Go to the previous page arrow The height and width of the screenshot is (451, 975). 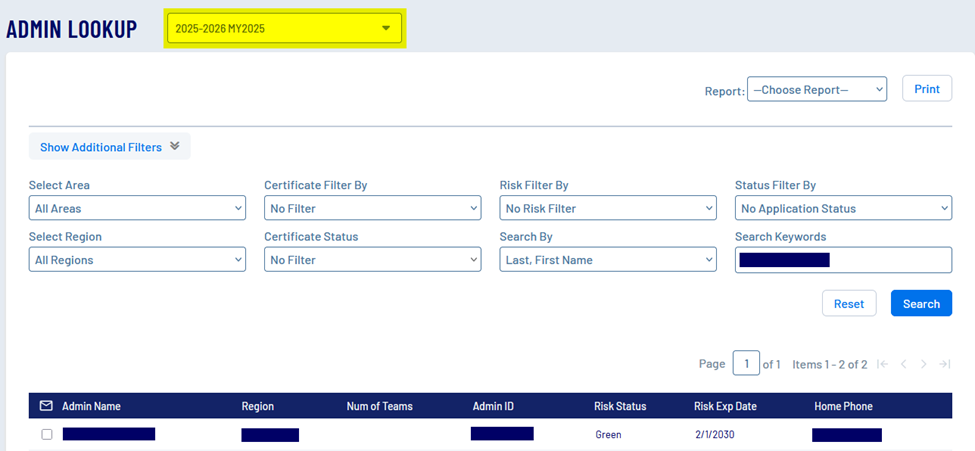click(904, 364)
